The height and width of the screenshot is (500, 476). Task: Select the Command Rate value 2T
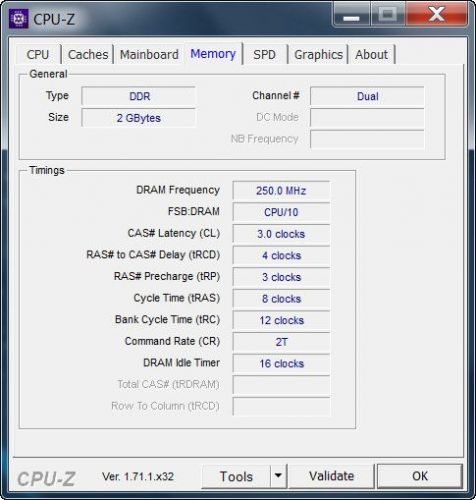[x=281, y=342]
